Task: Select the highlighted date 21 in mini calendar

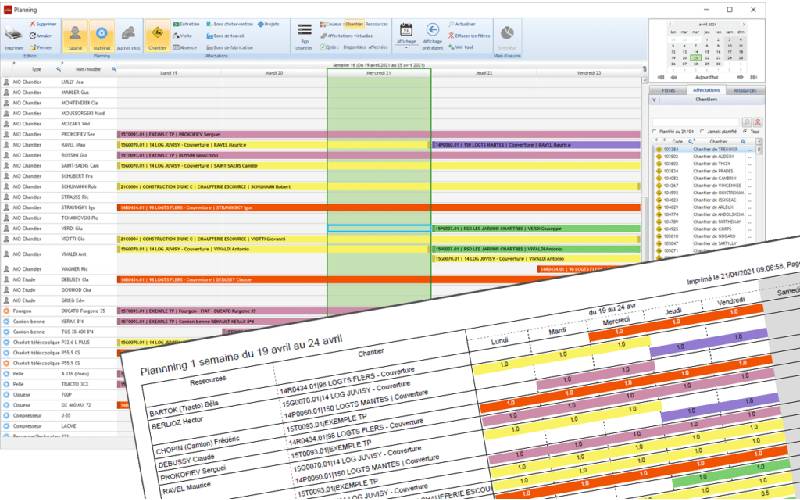Action: tap(696, 58)
